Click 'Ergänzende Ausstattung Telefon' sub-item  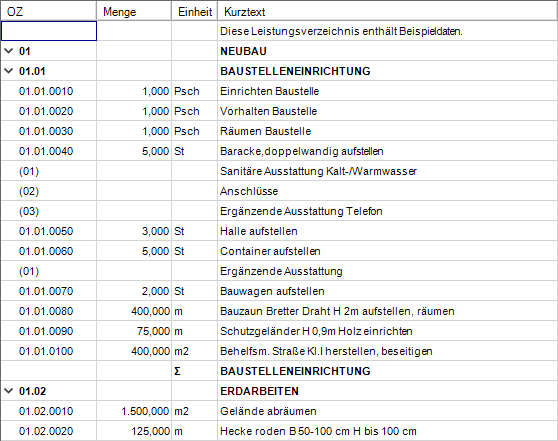(301, 211)
